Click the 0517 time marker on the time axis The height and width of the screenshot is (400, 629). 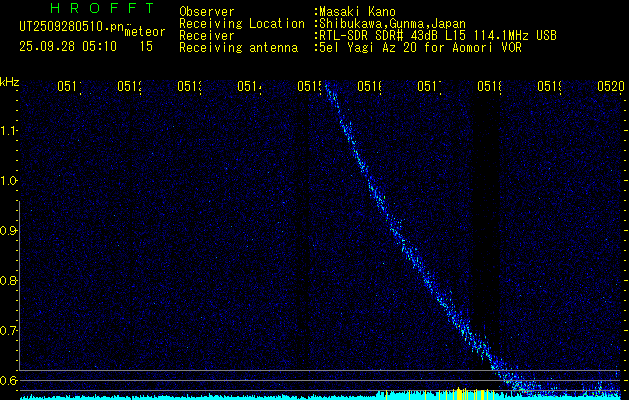click(x=429, y=87)
